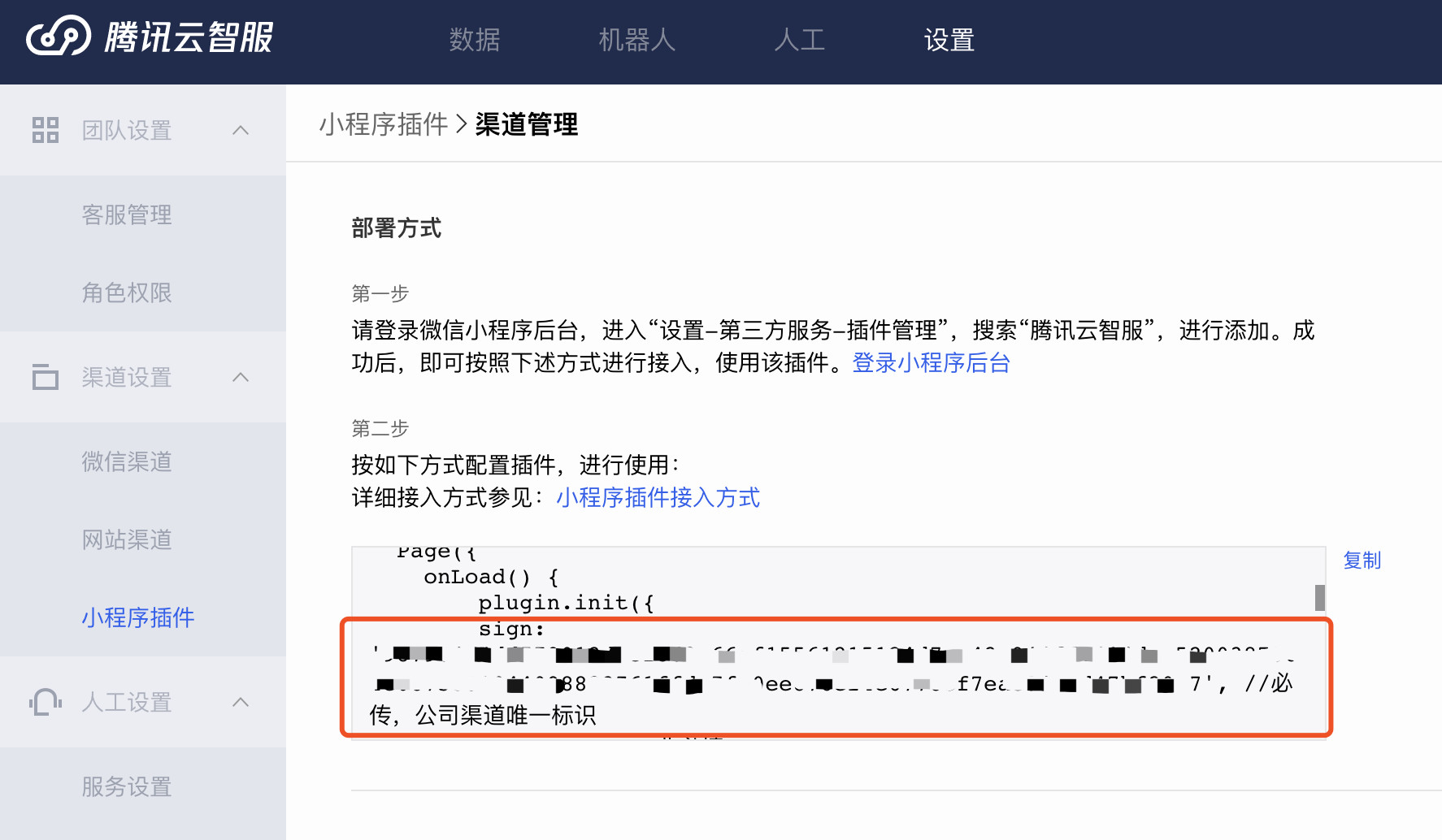Select 小程序插件 in the sidebar
This screenshot has width=1442, height=840.
click(138, 617)
